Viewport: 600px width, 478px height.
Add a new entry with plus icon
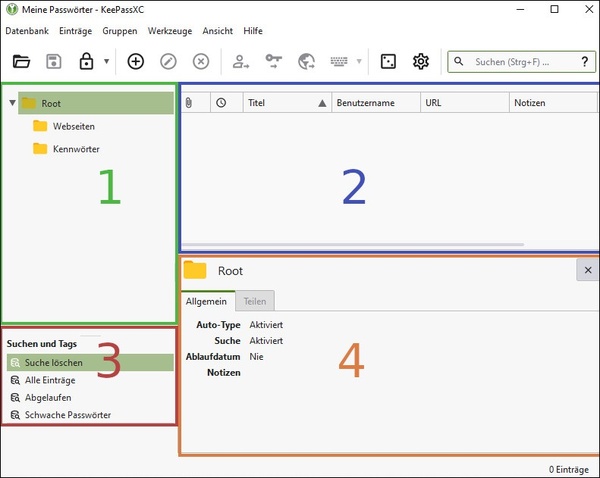coord(135,61)
